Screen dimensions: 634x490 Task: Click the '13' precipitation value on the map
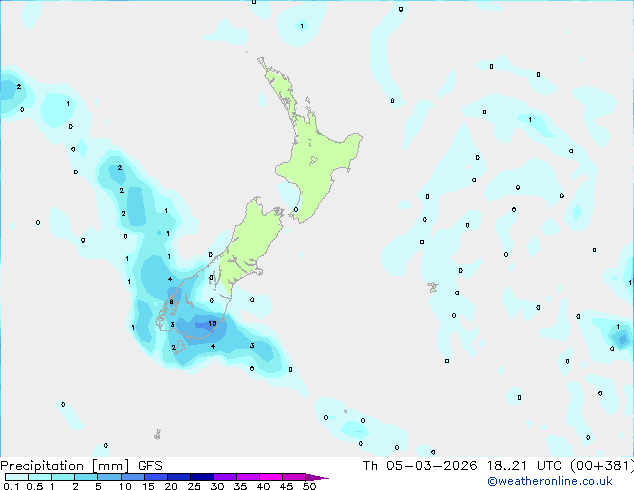tap(212, 323)
